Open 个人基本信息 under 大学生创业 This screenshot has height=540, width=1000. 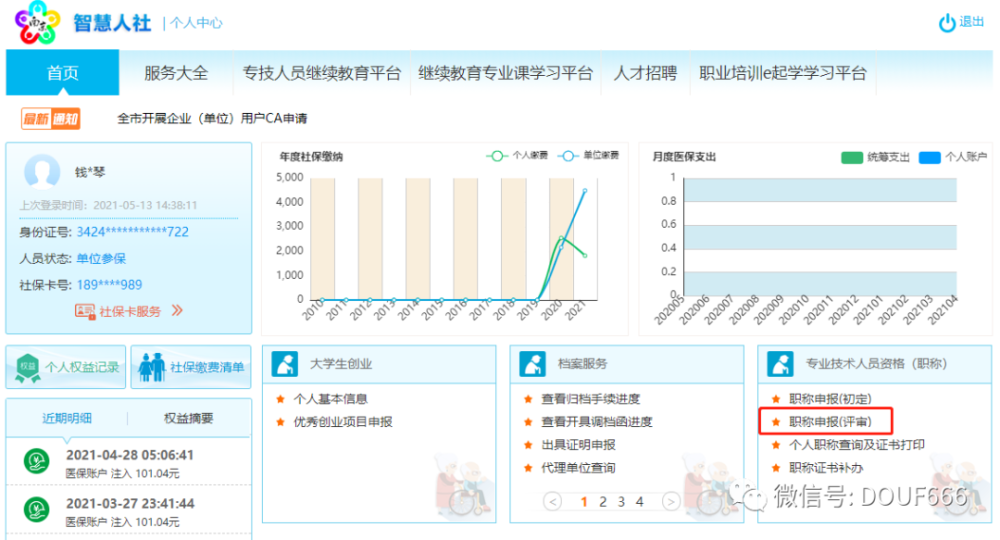click(330, 399)
